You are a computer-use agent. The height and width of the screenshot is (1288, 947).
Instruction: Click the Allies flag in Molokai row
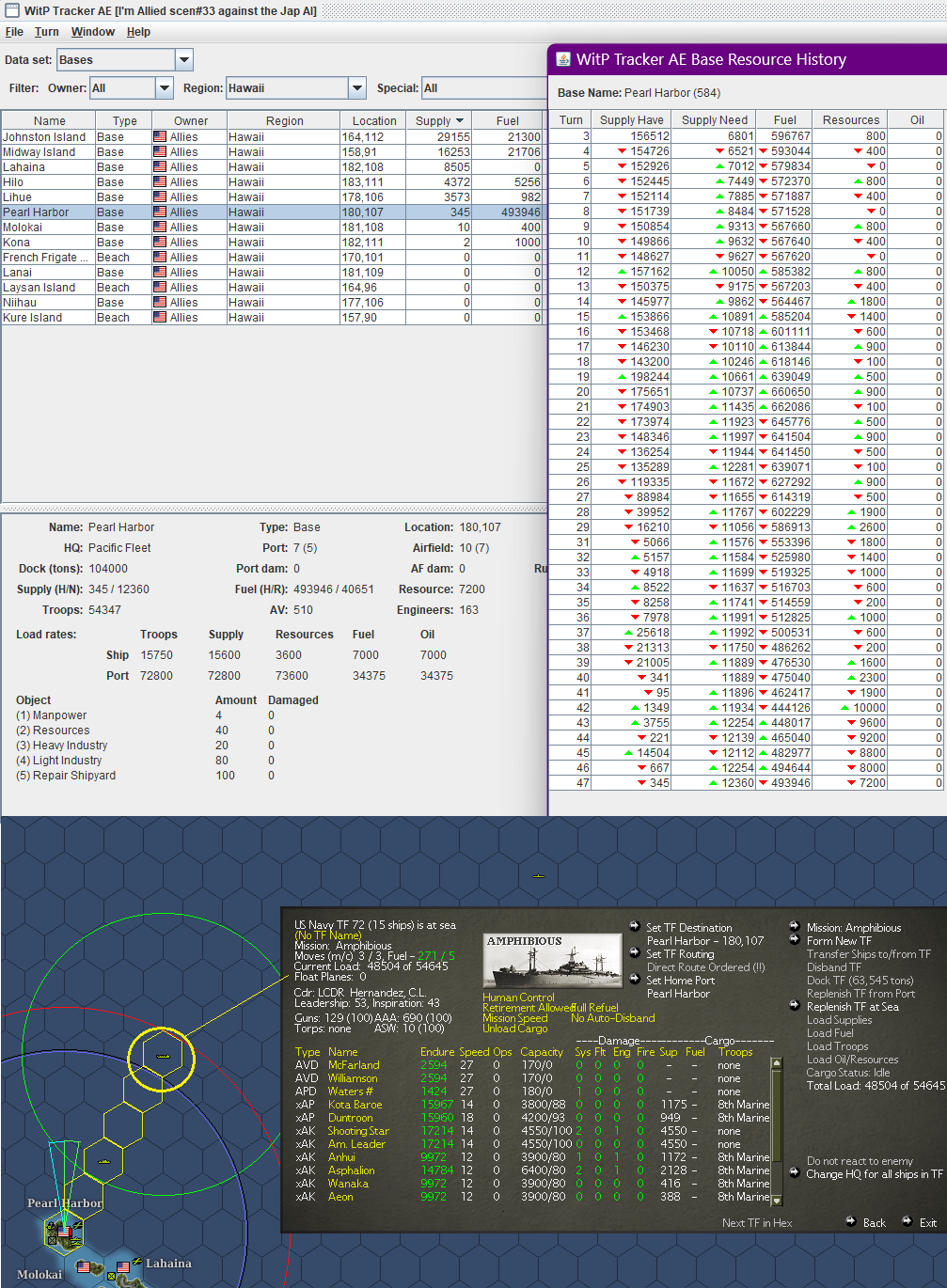160,227
